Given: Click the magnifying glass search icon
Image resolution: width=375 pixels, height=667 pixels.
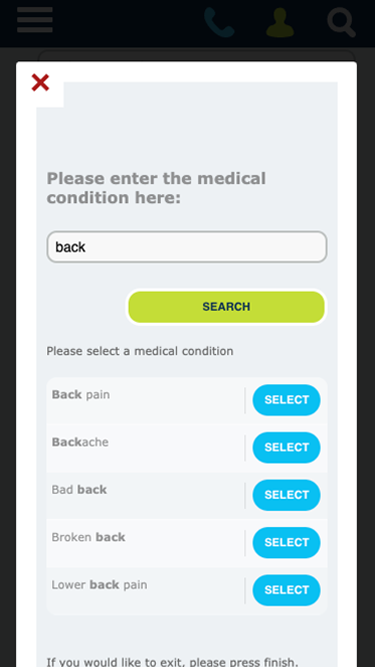Looking at the screenshot, I should pyautogui.click(x=341, y=22).
